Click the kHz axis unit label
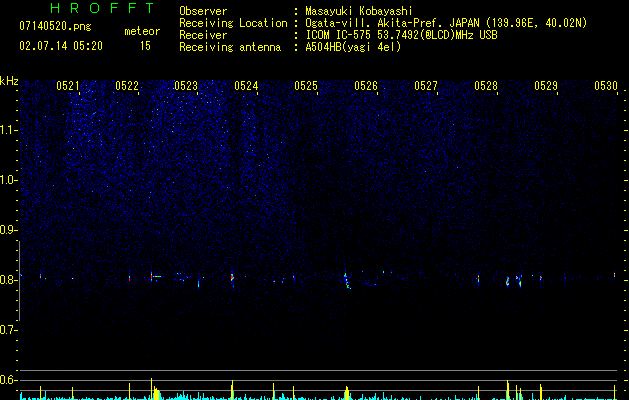629x400 pixels. point(9,81)
